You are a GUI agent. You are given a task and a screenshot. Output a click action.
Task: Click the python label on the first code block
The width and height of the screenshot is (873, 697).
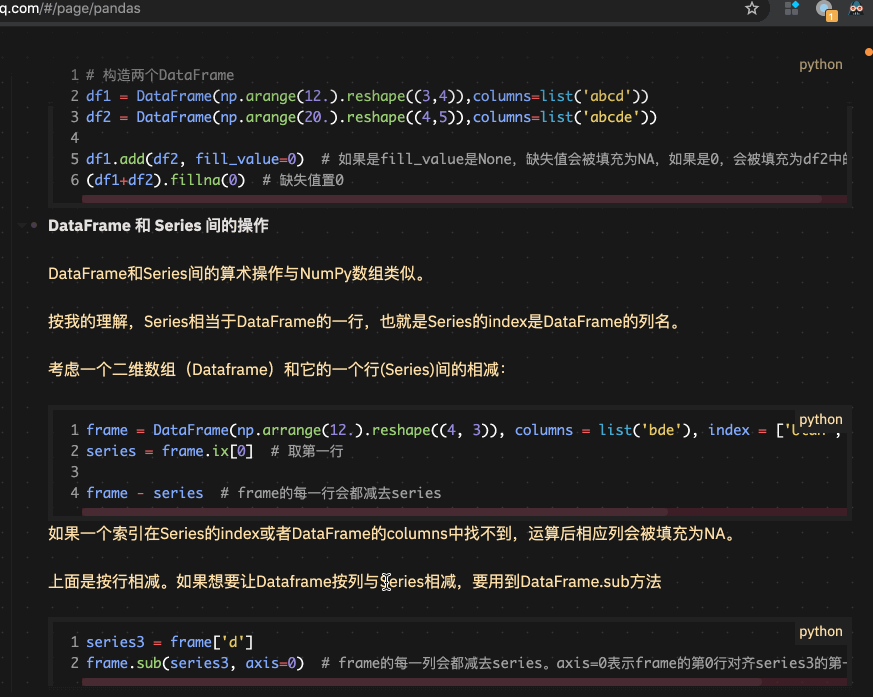(x=820, y=64)
